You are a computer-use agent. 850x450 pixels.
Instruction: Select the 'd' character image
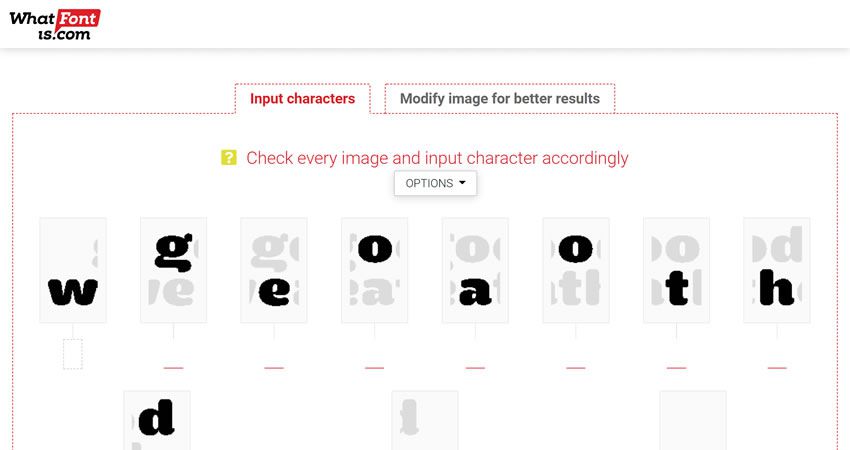(x=157, y=418)
